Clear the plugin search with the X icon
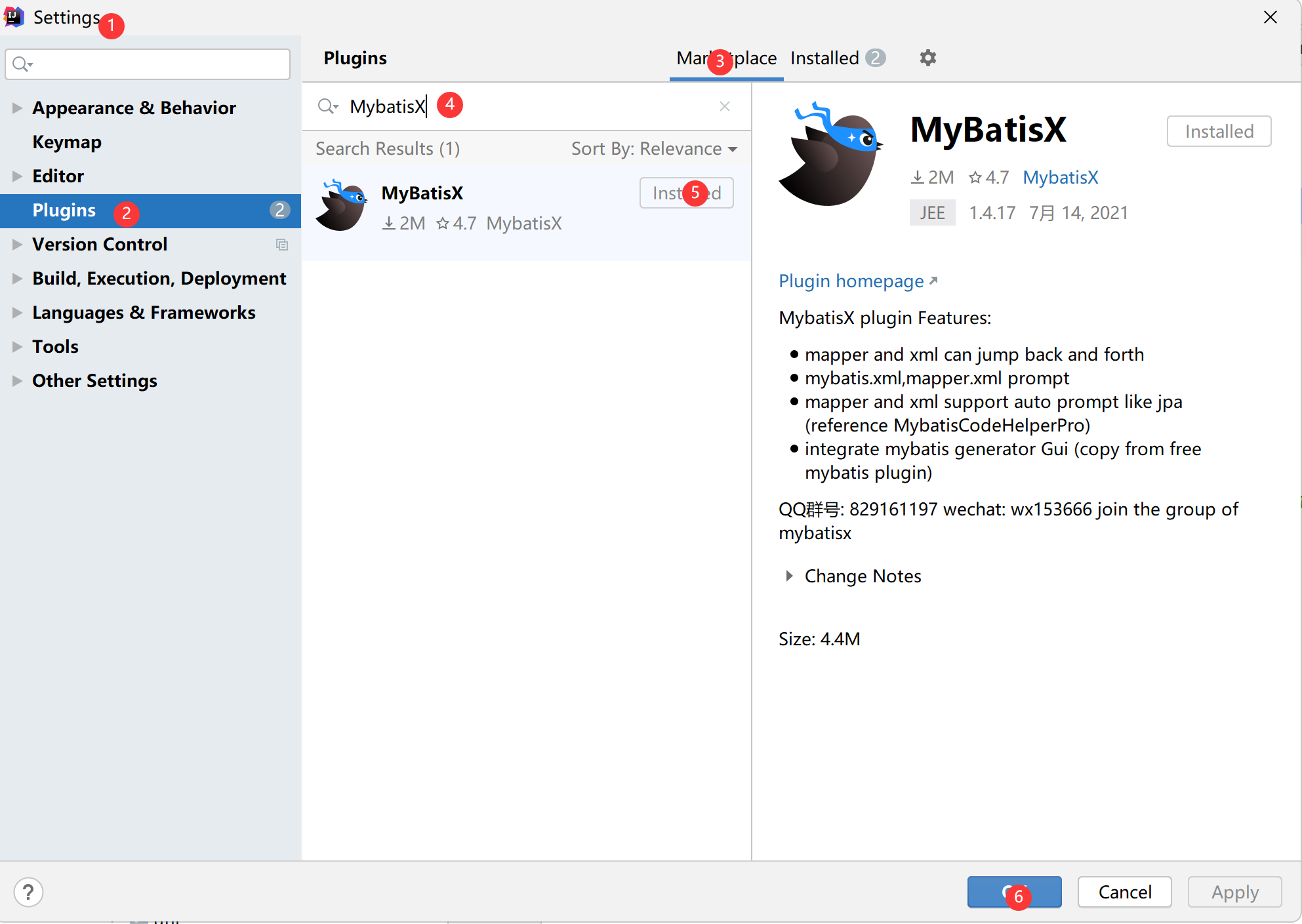1302x924 pixels. coord(725,106)
